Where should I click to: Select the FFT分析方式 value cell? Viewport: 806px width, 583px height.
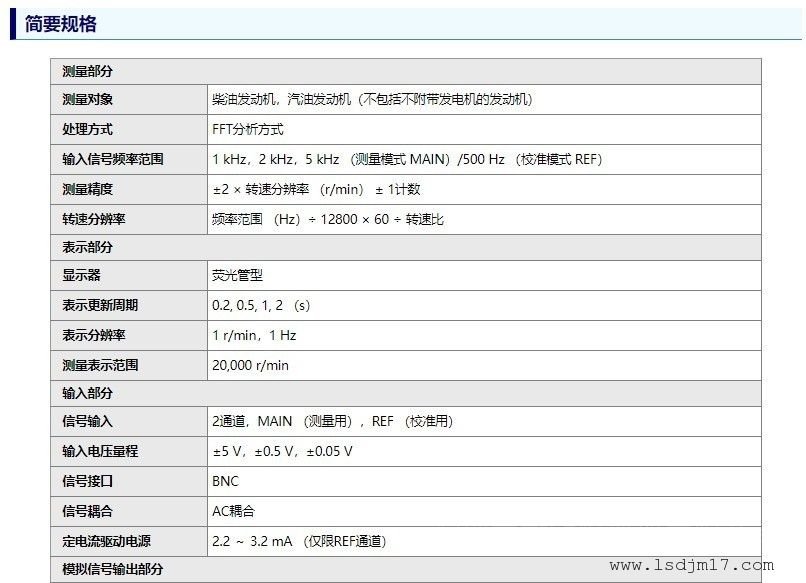tap(248, 129)
